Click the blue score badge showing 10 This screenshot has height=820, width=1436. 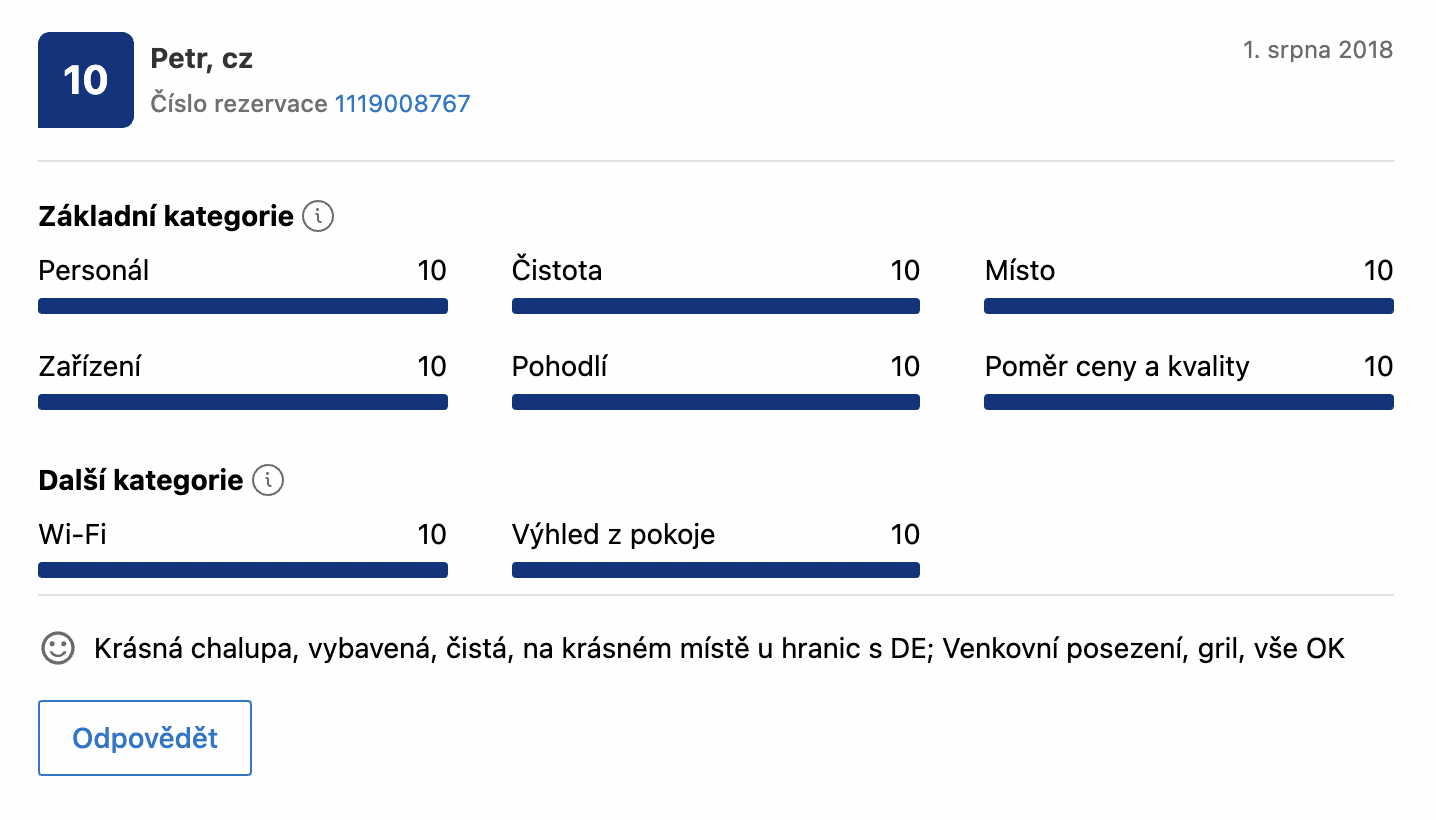86,80
